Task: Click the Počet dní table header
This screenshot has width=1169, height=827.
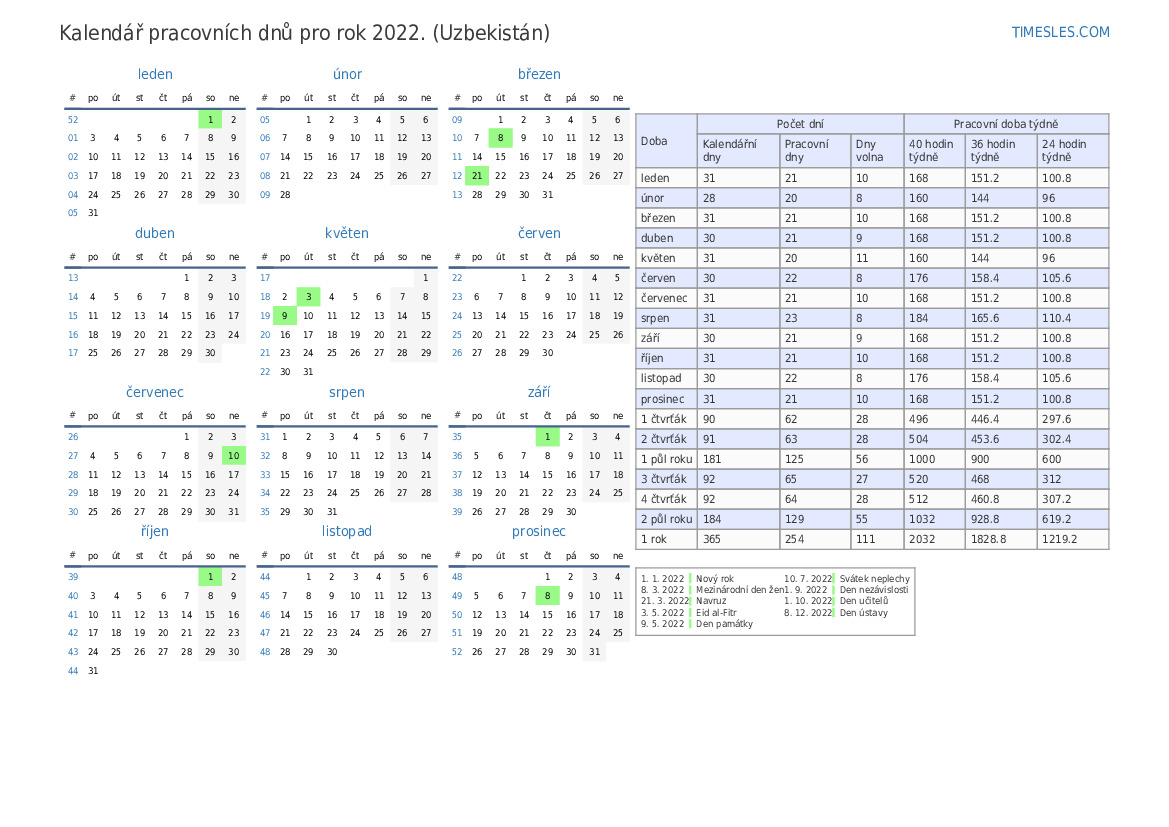Action: (800, 124)
